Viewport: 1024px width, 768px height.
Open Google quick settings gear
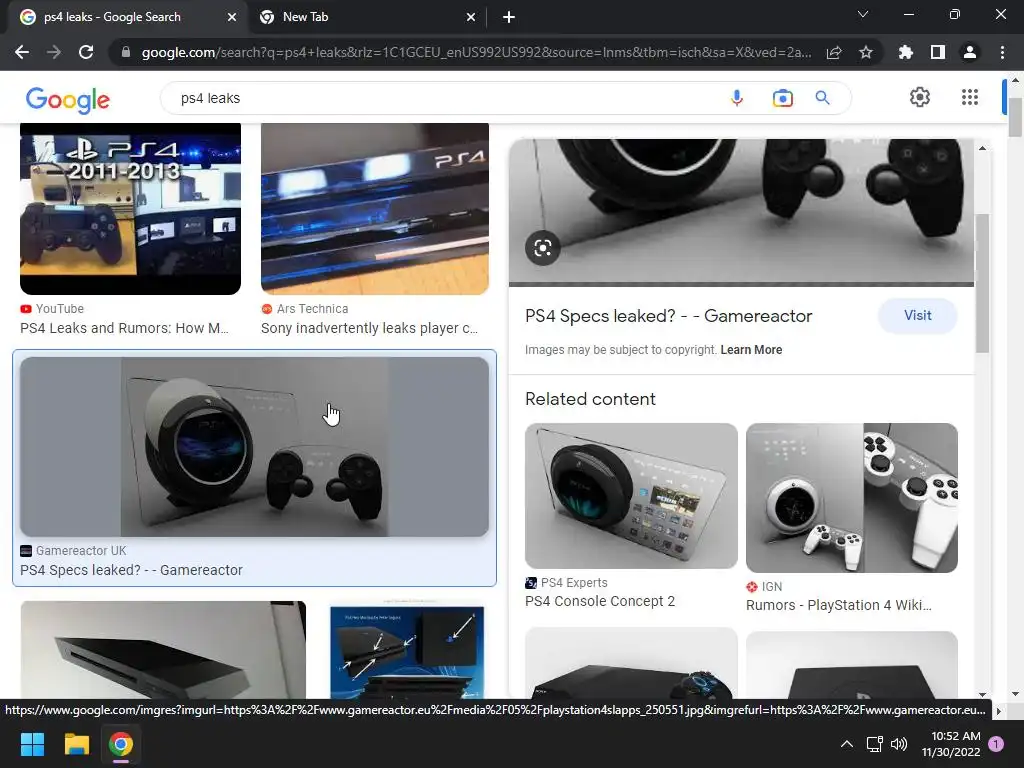click(920, 97)
